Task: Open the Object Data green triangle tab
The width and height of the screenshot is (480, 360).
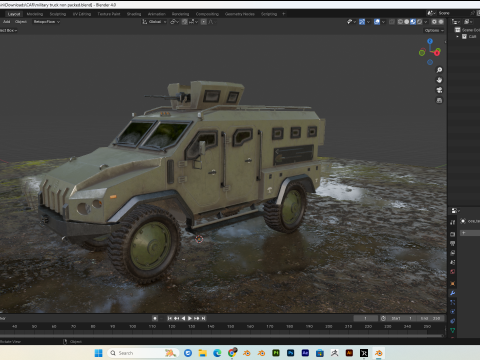Action: 453,330
